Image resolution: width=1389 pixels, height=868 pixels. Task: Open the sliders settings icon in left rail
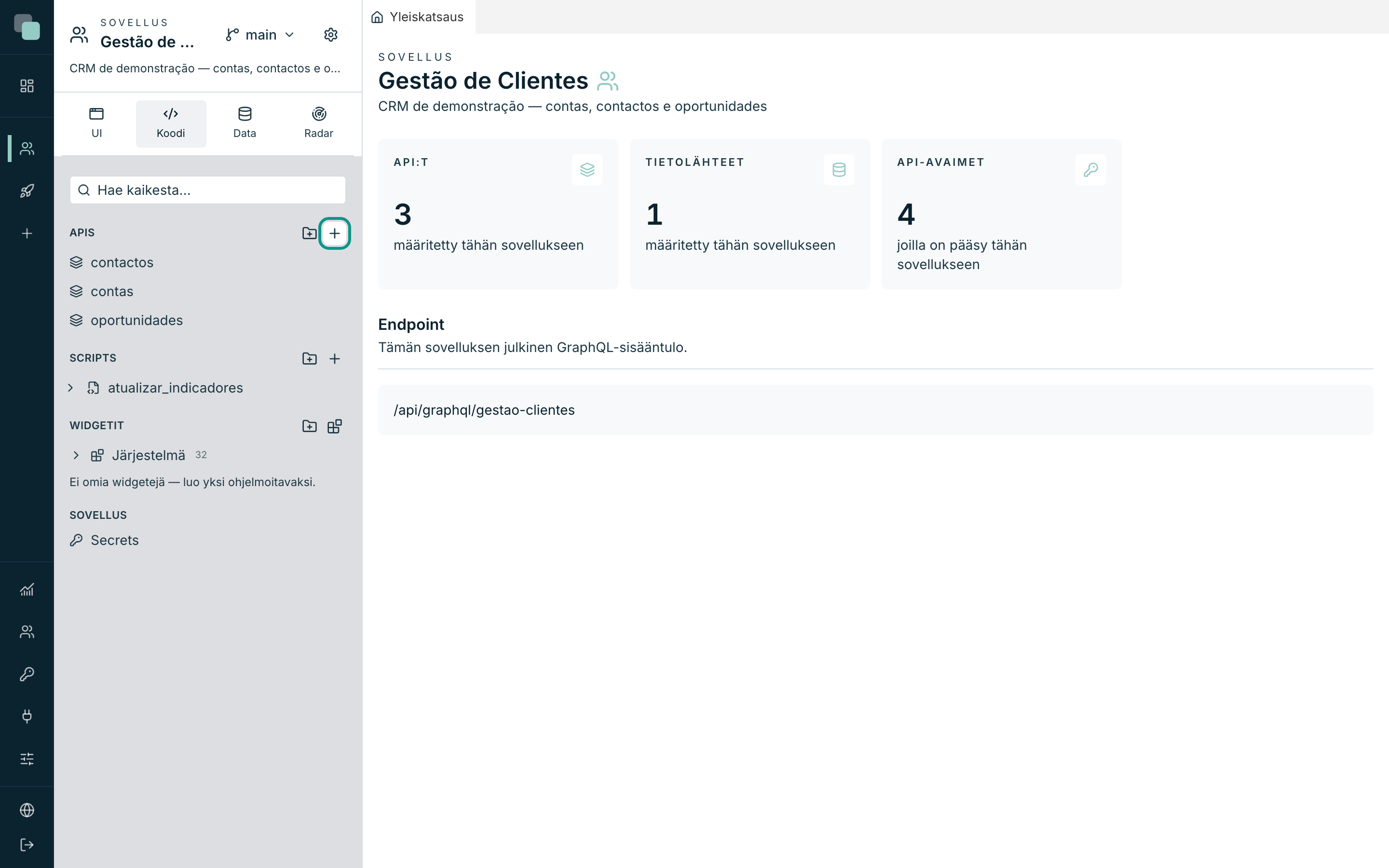(x=27, y=759)
